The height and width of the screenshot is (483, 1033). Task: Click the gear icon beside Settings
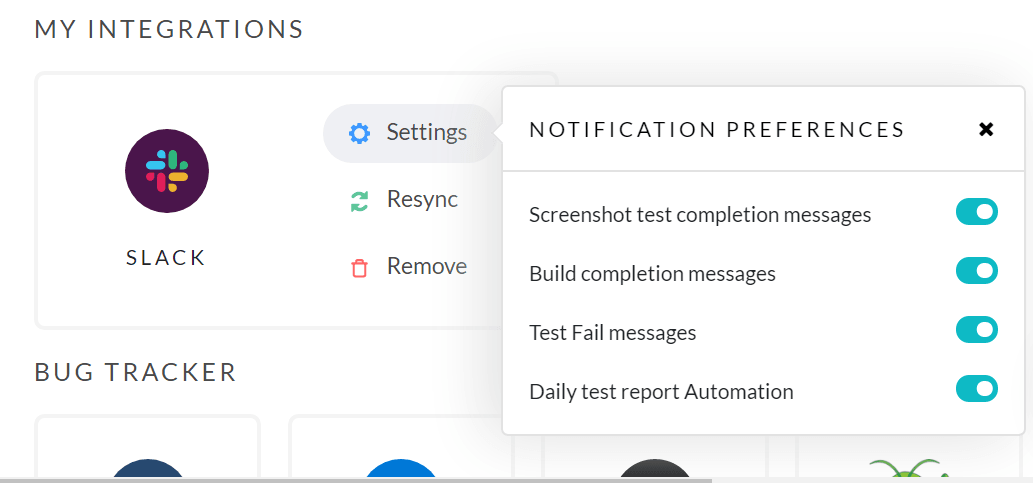(x=359, y=133)
